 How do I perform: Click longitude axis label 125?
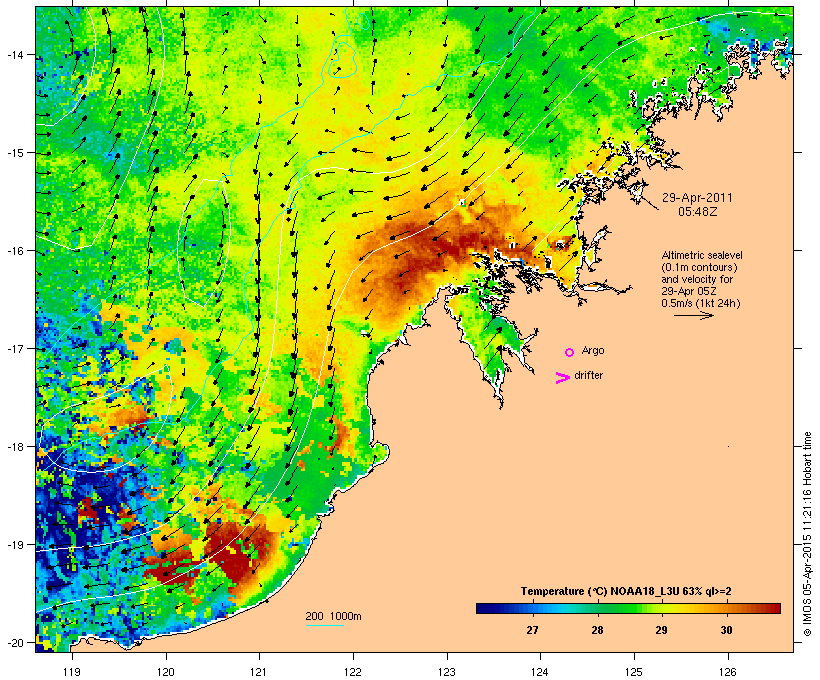coord(634,672)
